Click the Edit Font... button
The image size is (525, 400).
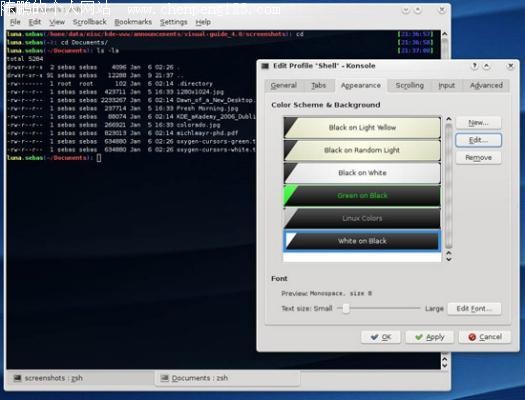point(474,308)
